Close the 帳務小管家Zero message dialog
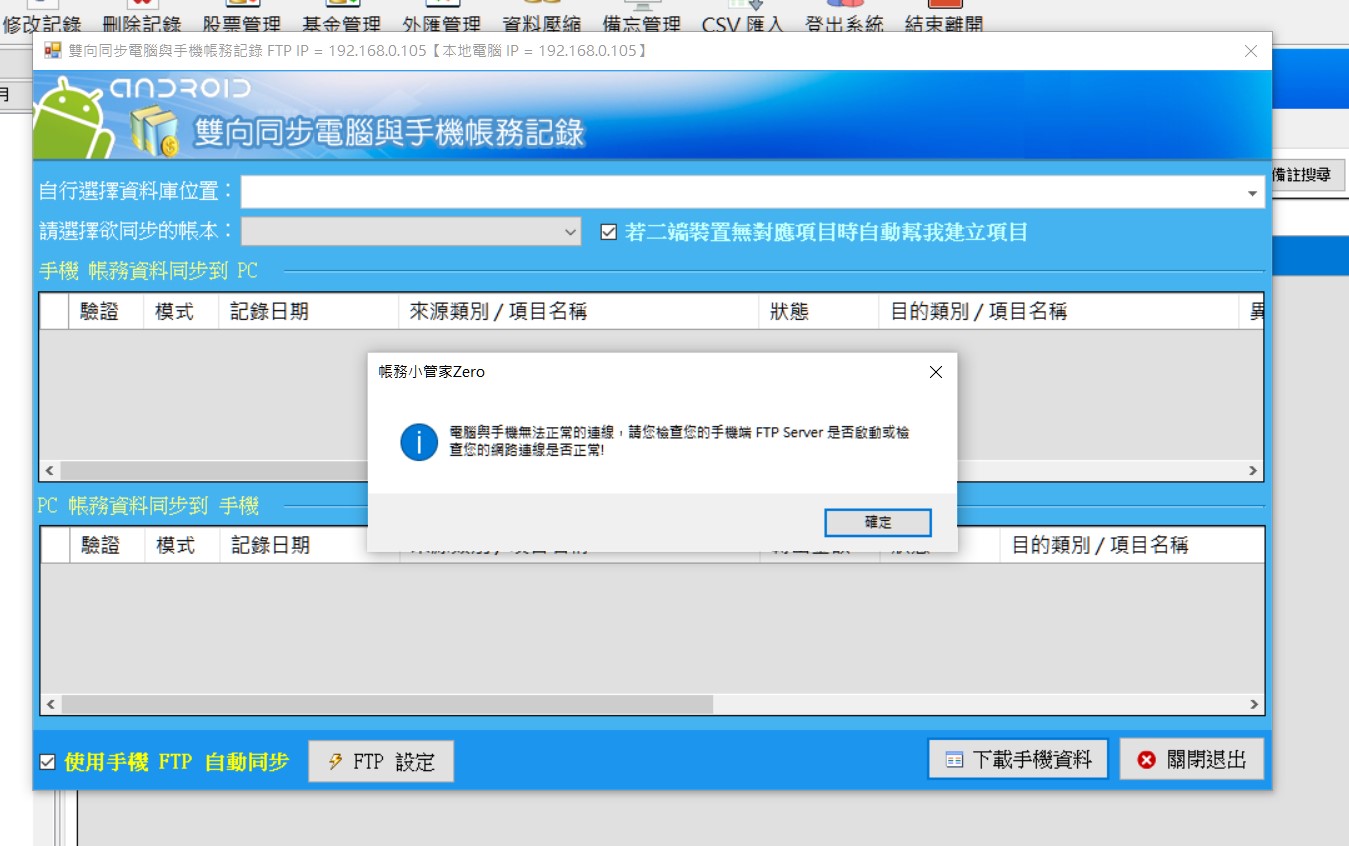 tap(935, 372)
